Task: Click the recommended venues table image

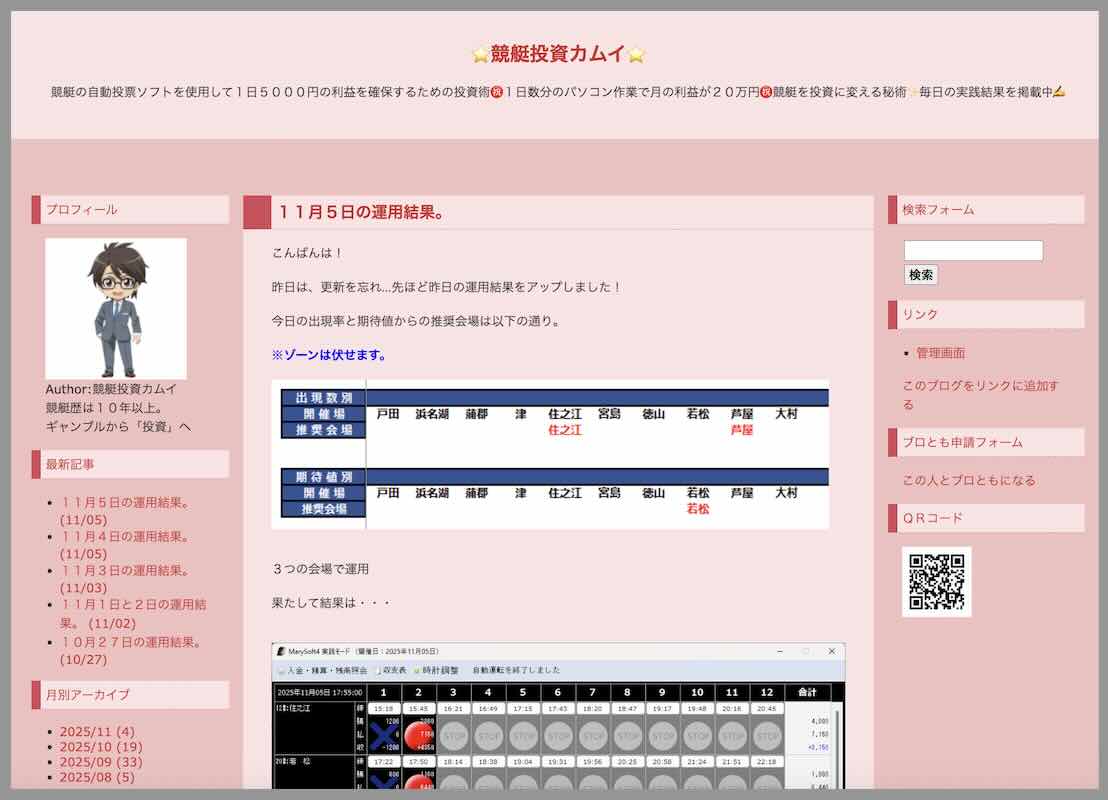Action: 550,454
